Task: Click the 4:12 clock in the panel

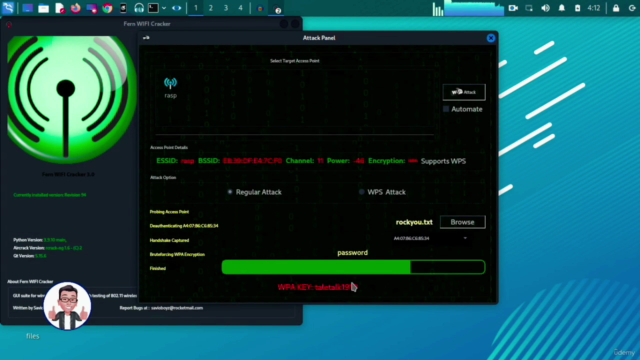Action: 594,8
